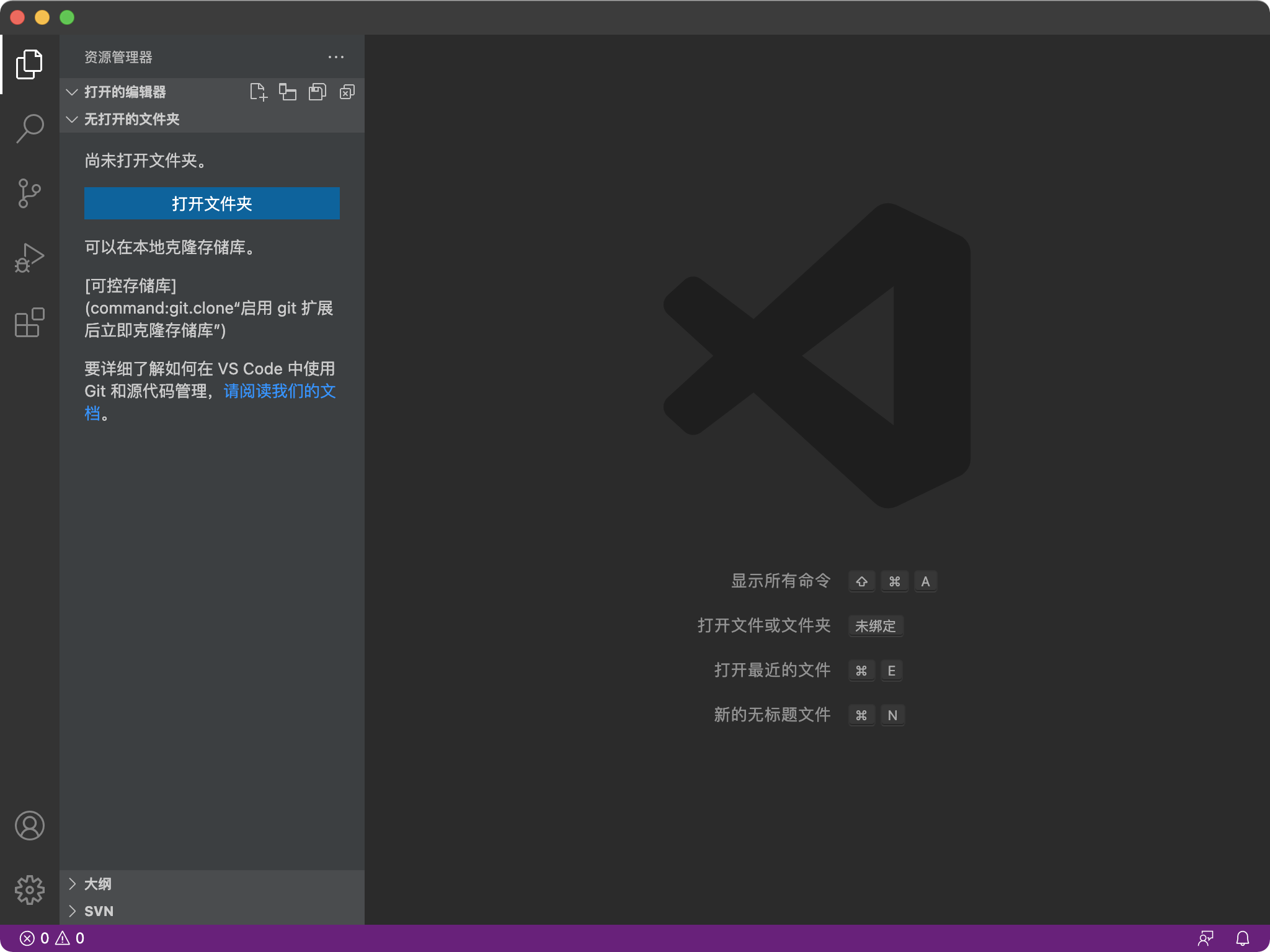Open the Run and Debug view
This screenshot has width=1270, height=952.
[29, 257]
